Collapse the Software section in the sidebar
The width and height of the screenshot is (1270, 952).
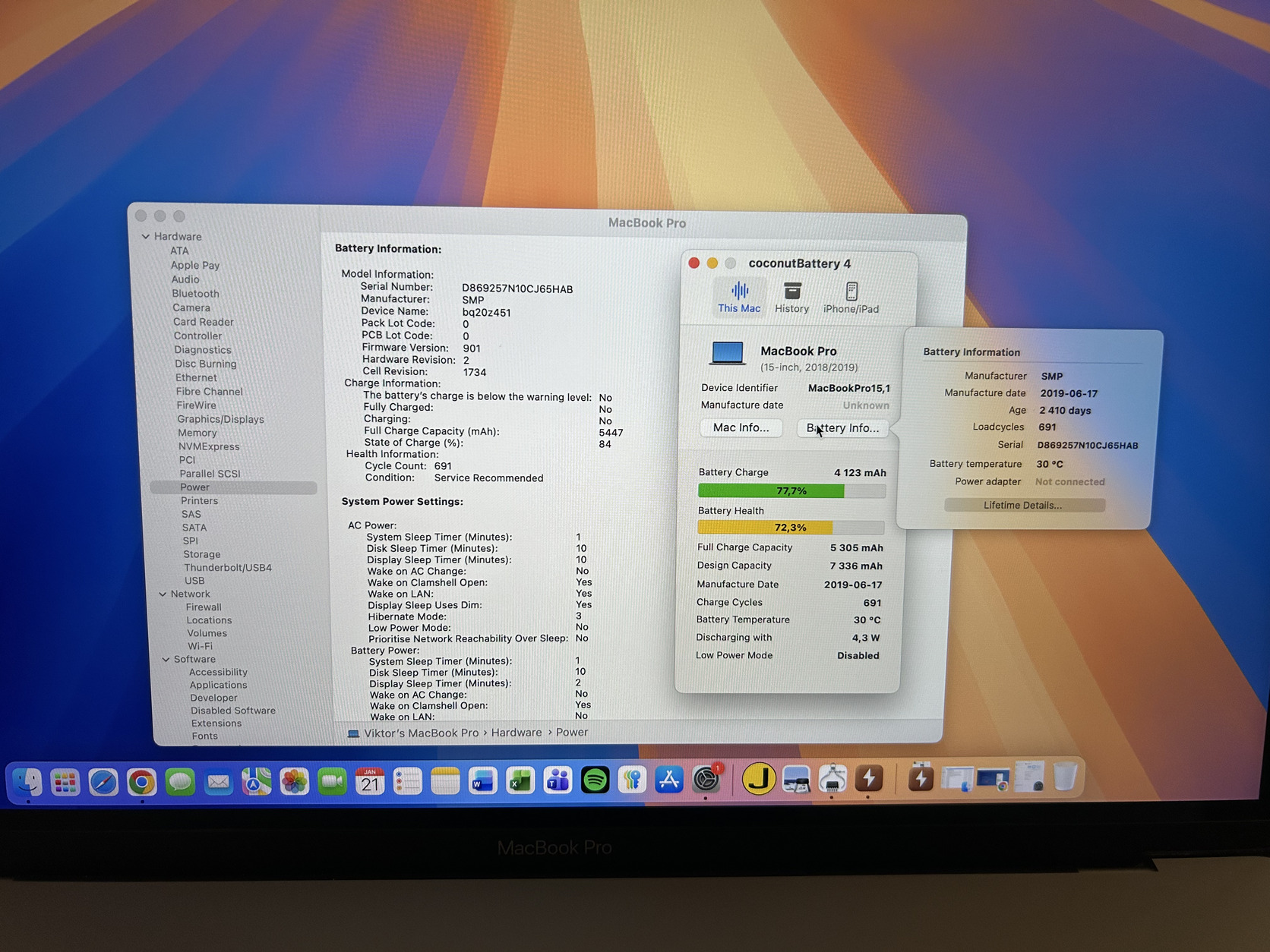pos(166,660)
